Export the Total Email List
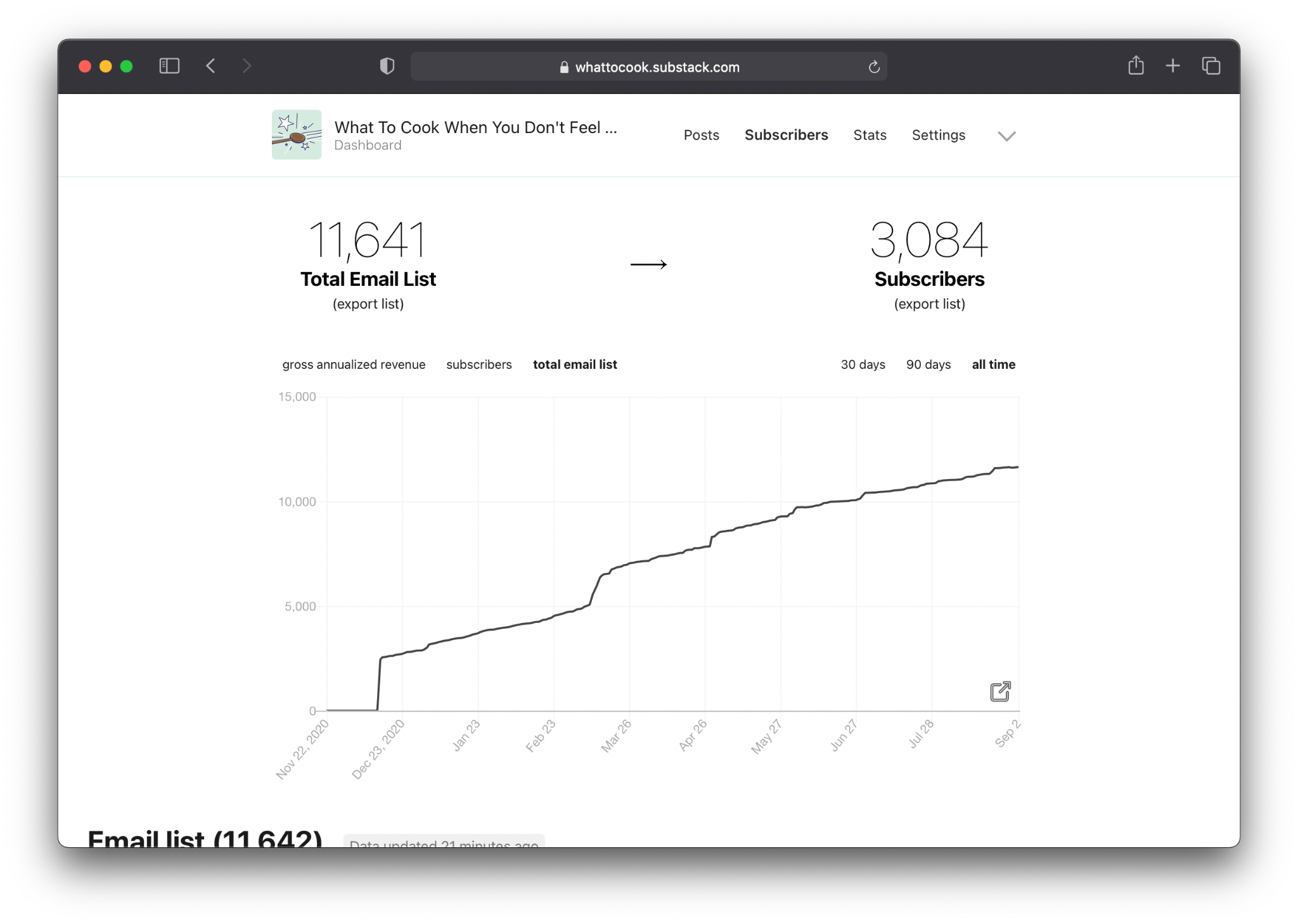Screen dimensions: 1298x924 pos(368,304)
